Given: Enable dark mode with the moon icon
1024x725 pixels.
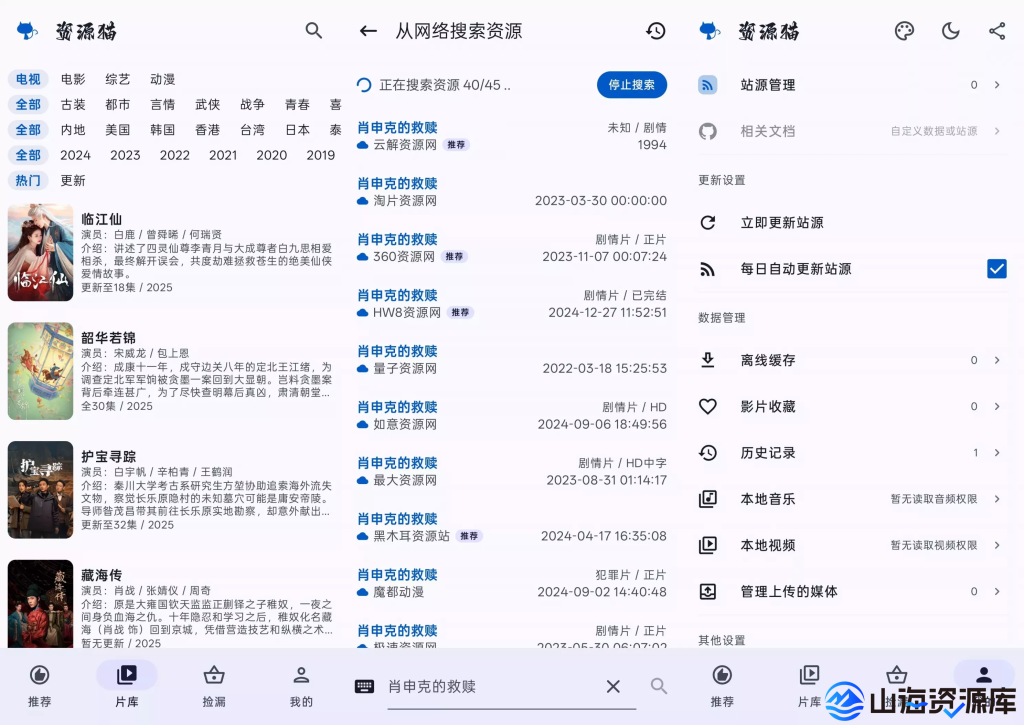Looking at the screenshot, I should 950,31.
